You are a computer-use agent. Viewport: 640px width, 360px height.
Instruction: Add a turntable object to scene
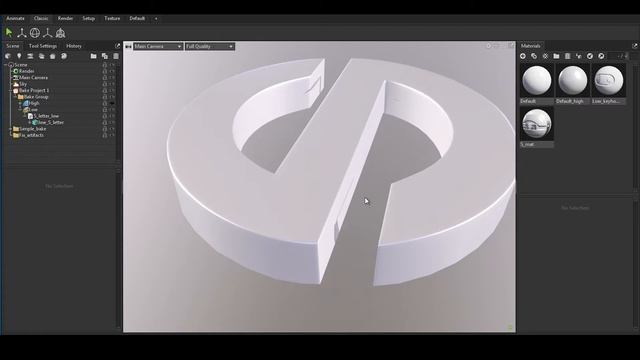[x=41, y=56]
